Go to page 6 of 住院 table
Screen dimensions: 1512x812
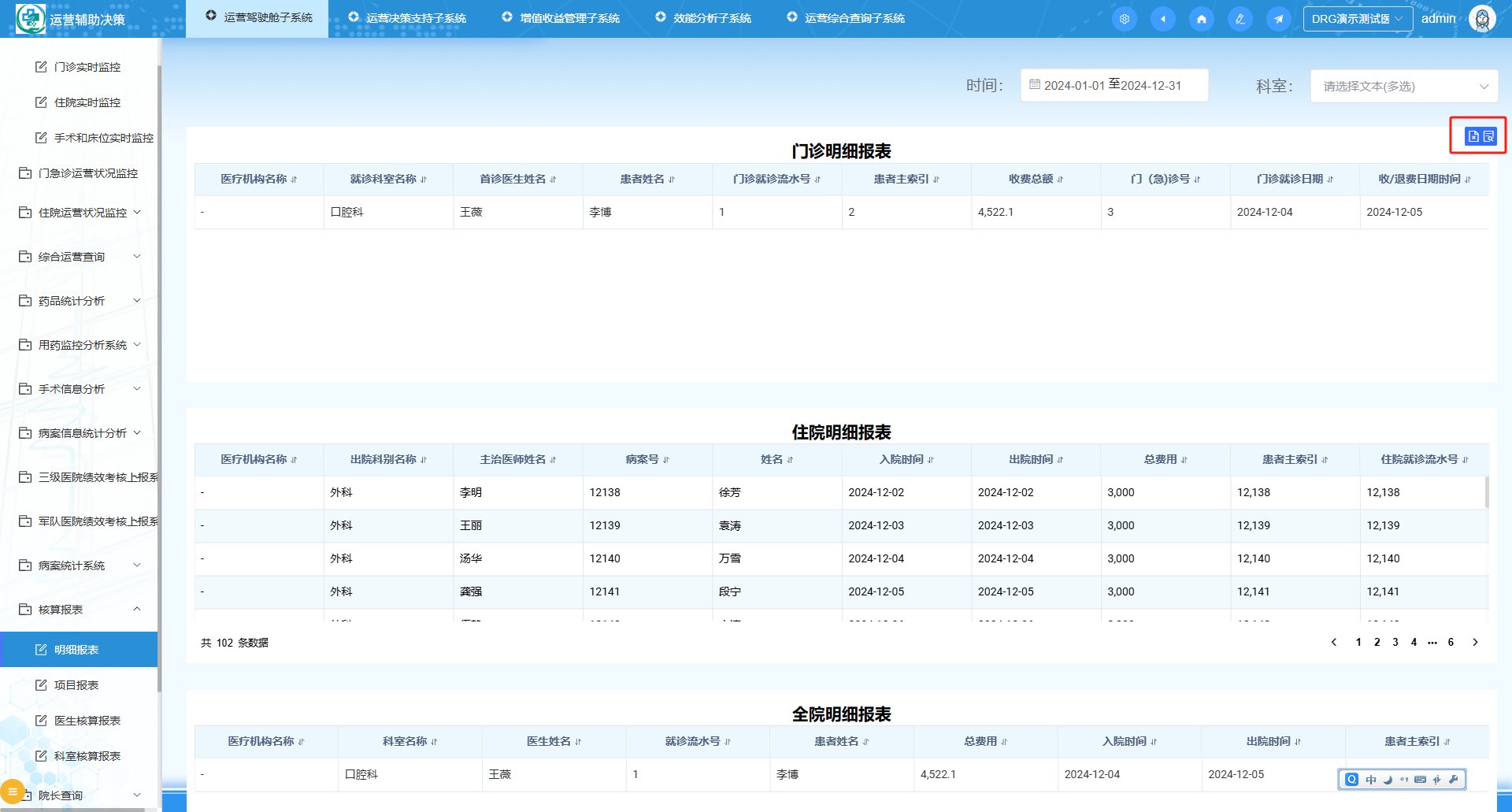1451,643
